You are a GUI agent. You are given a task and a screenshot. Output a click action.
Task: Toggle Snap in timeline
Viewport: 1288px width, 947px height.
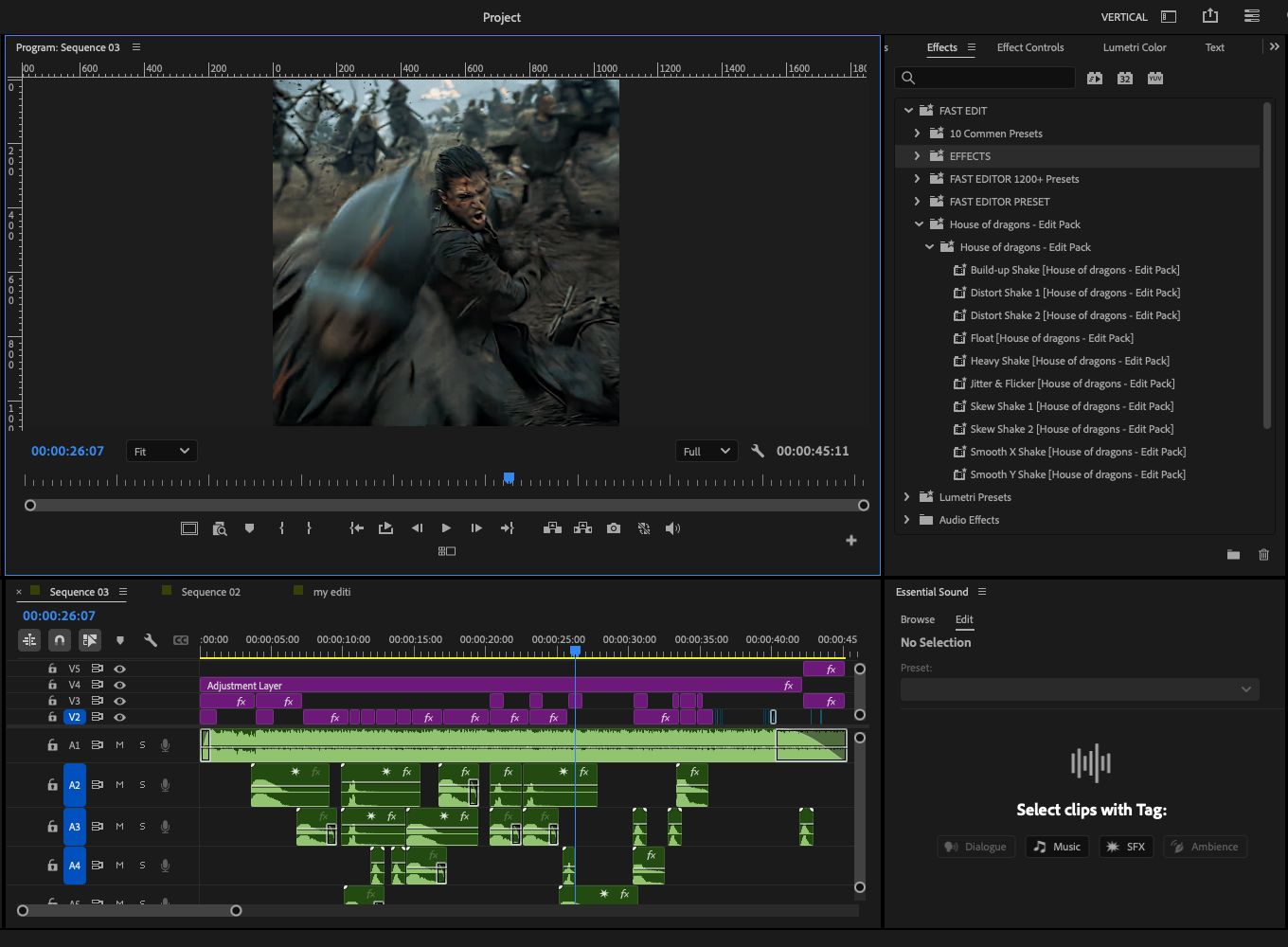[60, 640]
